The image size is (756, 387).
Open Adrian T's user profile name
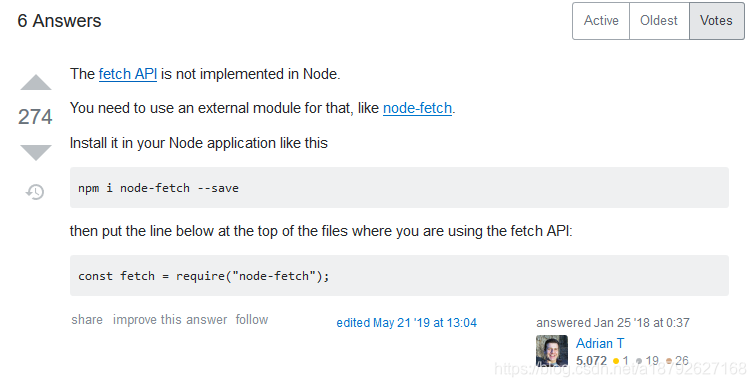click(600, 343)
